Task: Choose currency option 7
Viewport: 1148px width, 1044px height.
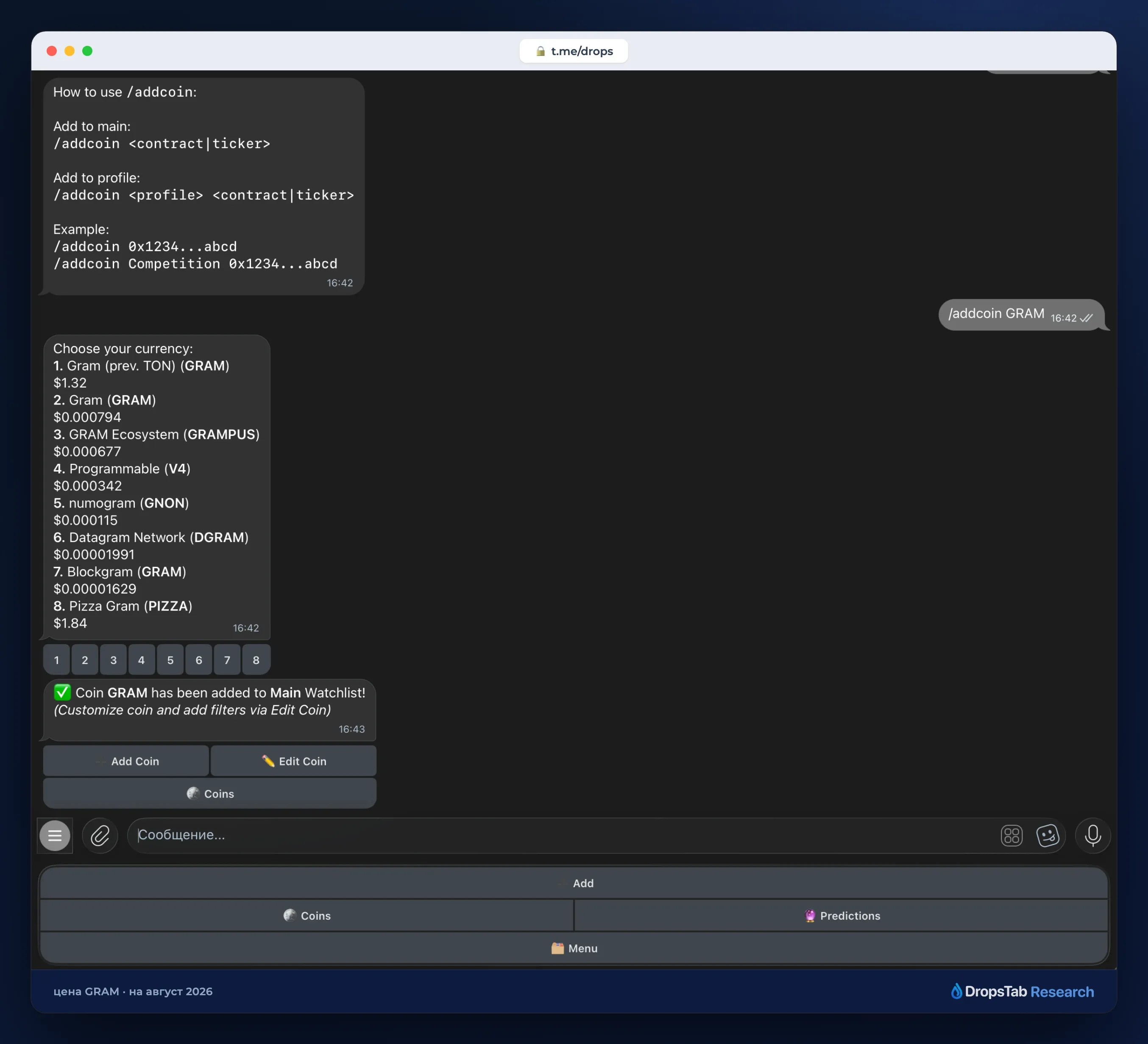Action: click(227, 659)
